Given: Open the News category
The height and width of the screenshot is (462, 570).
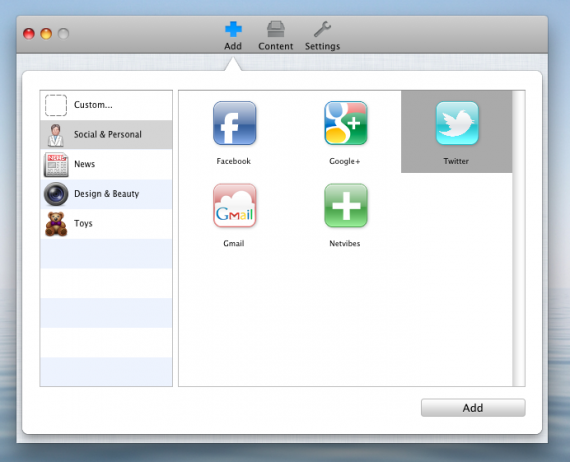Looking at the screenshot, I should click(106, 164).
